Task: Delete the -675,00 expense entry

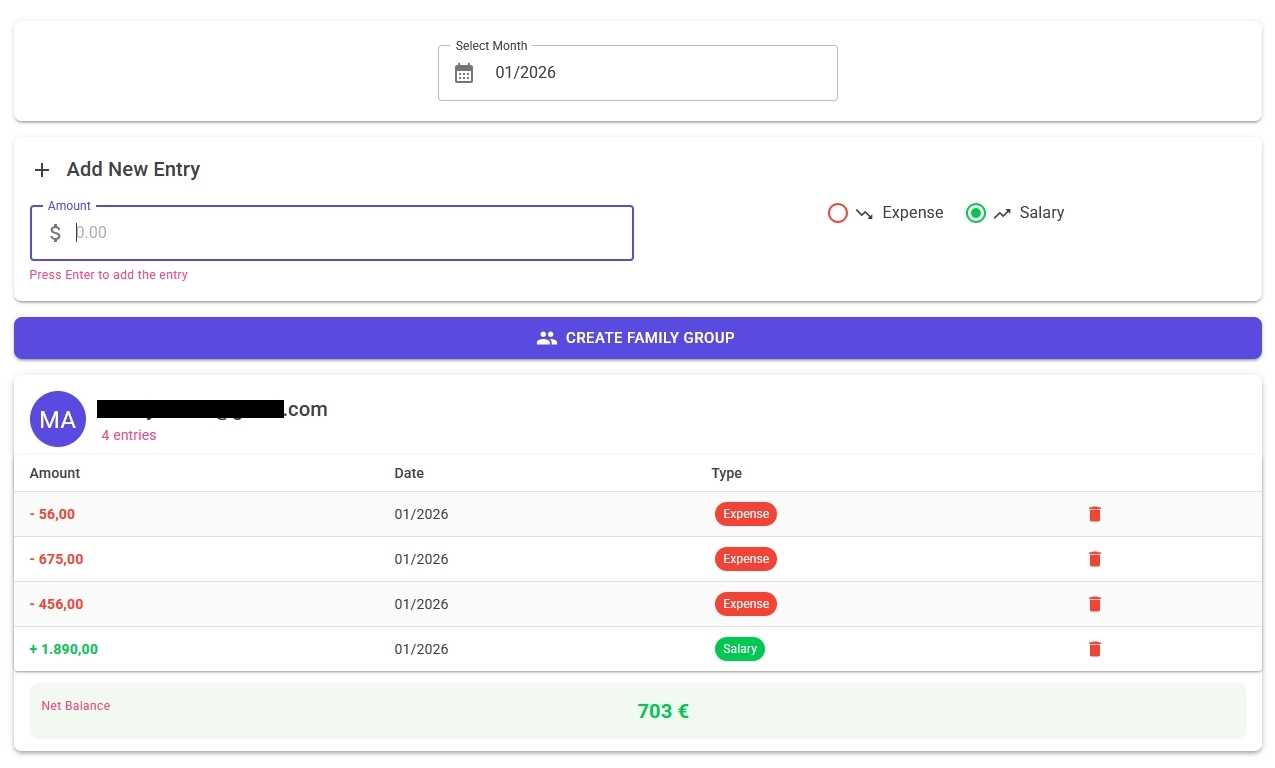Action: click(x=1094, y=559)
